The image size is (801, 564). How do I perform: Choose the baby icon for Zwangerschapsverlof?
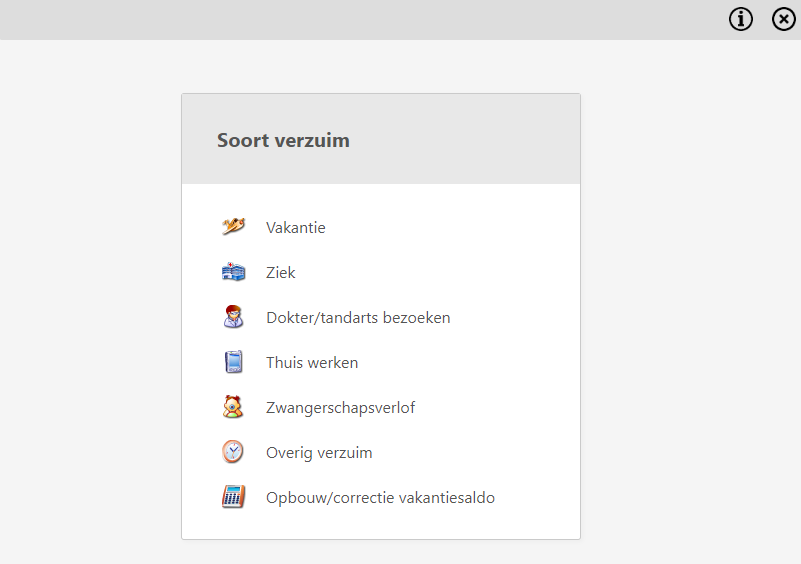[233, 407]
